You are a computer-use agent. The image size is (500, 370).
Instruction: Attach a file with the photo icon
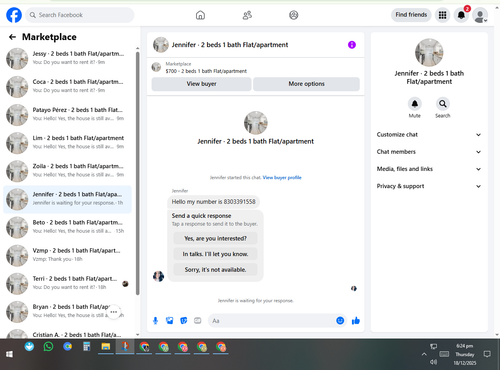pos(170,321)
